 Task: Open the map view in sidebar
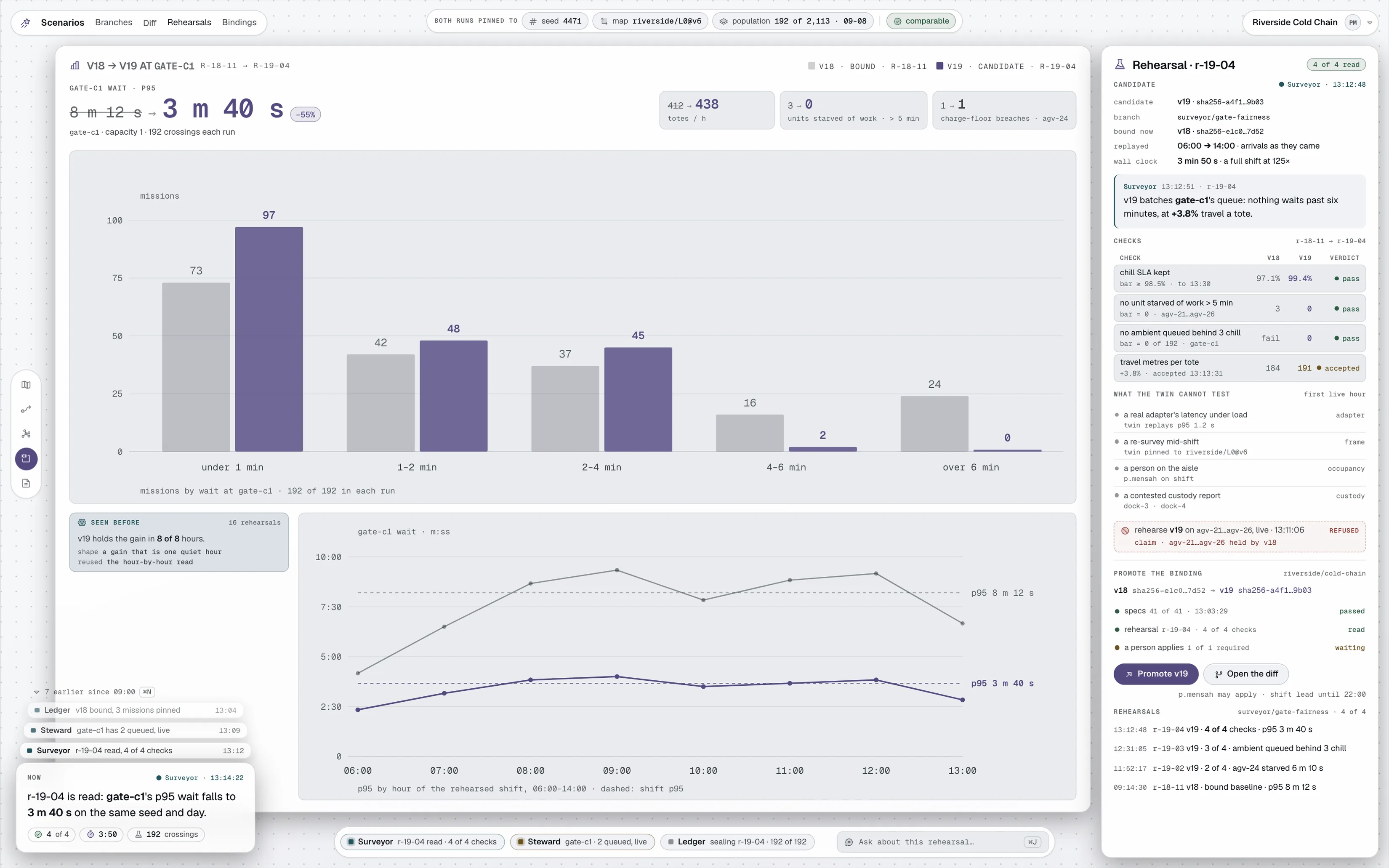point(26,385)
